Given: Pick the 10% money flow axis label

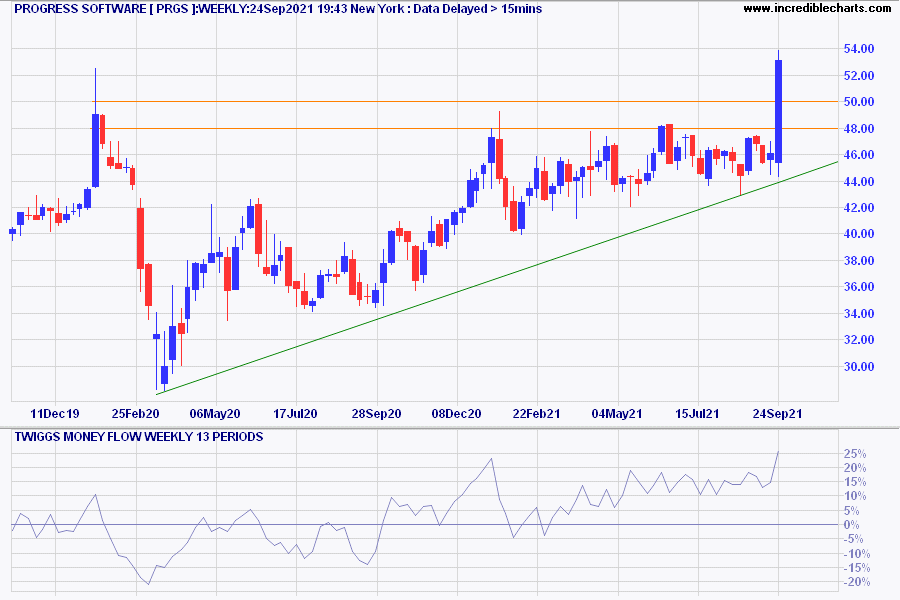Looking at the screenshot, I should pos(855,496).
